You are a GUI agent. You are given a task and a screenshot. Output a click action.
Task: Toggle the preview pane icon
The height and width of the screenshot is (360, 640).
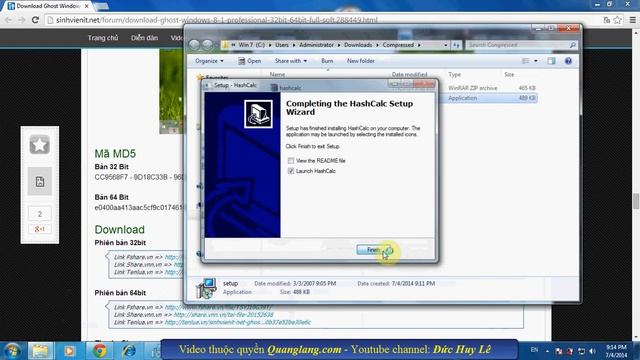click(x=551, y=61)
